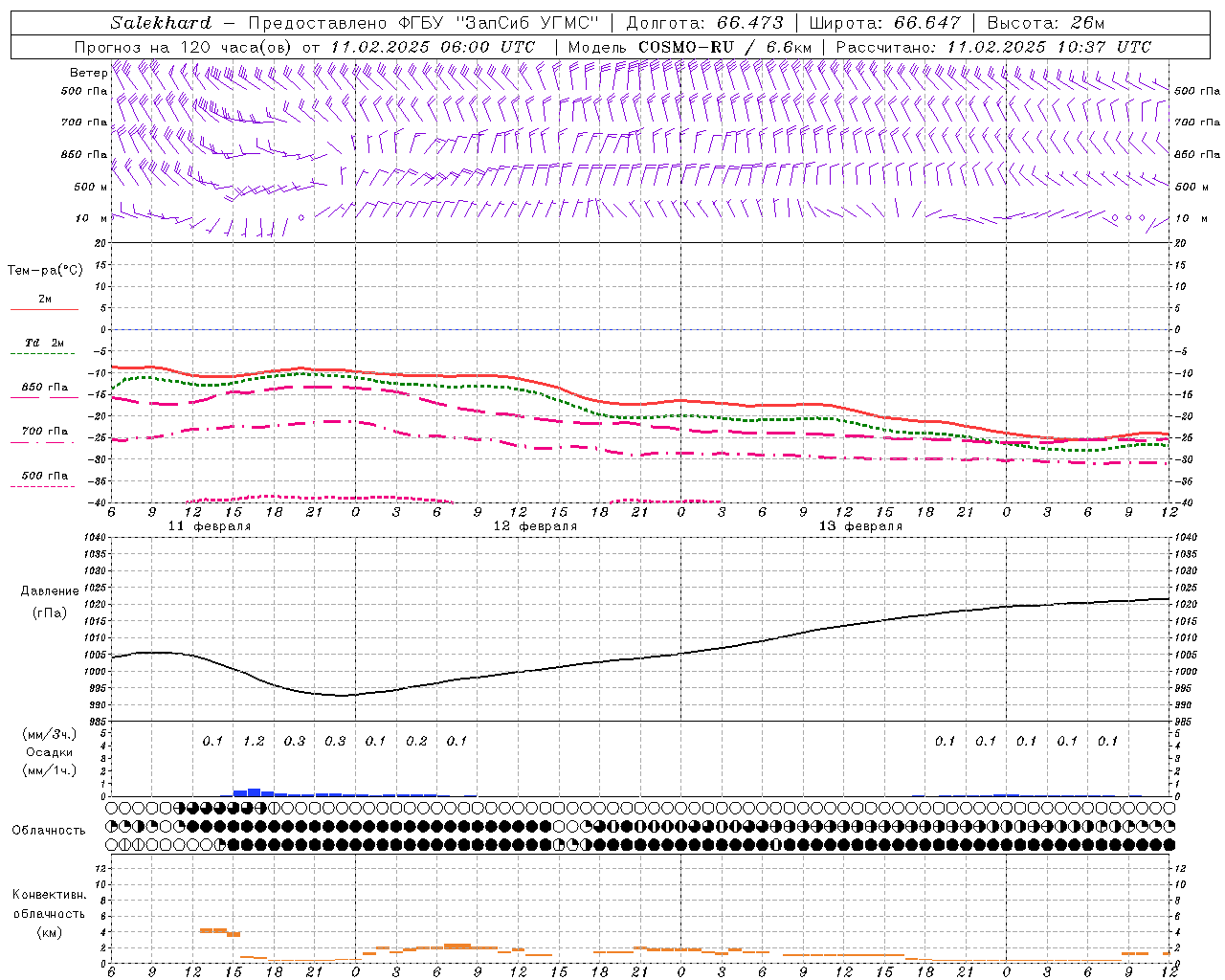Click the 1.2 precipitation amount value

[x=254, y=741]
